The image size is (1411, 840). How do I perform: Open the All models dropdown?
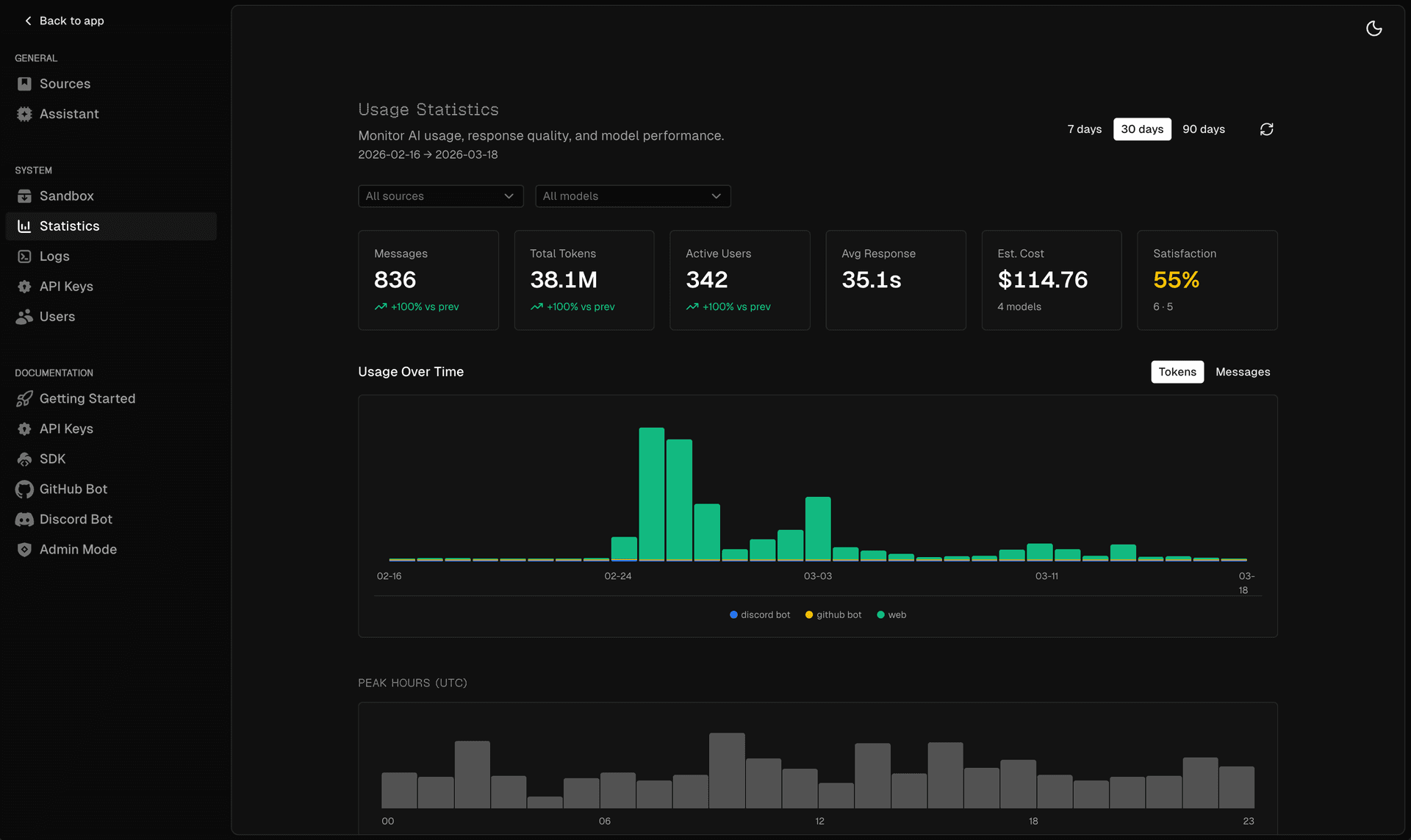(632, 196)
